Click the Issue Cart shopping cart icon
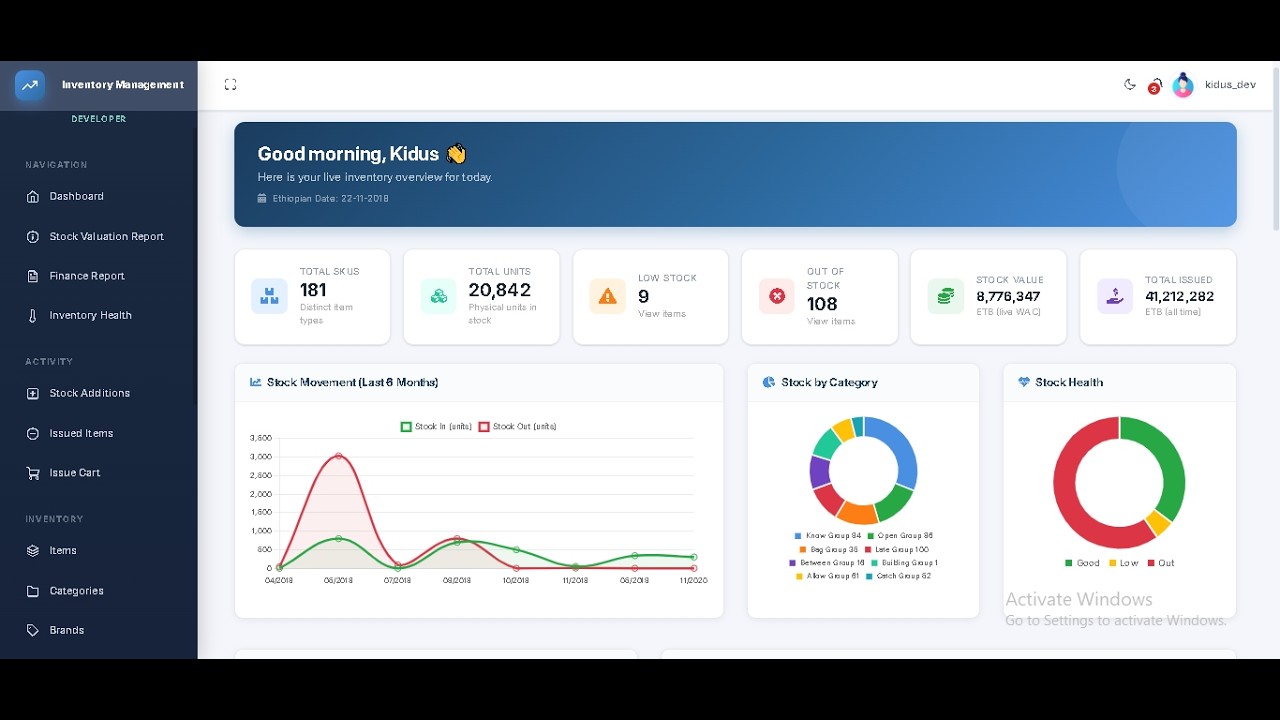Image resolution: width=1280 pixels, height=720 pixels. (33, 473)
